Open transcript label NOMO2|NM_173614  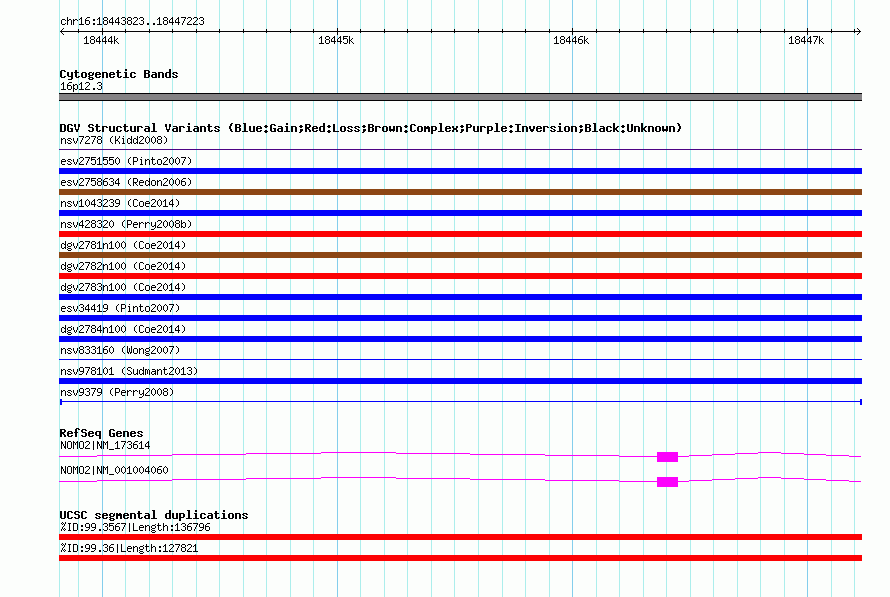coord(105,445)
